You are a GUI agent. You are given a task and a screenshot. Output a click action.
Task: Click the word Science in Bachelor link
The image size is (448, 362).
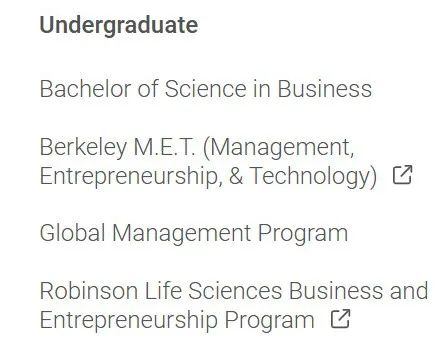206,89
